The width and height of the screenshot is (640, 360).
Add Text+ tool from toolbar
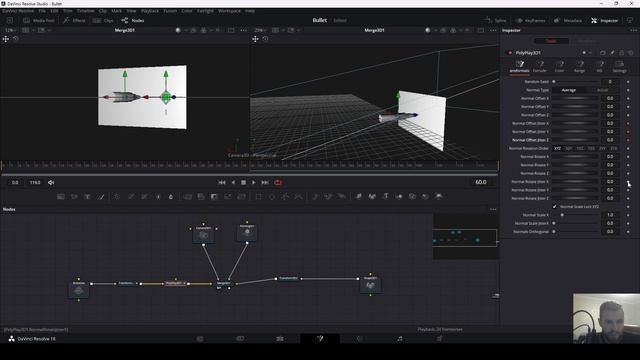point(87,197)
